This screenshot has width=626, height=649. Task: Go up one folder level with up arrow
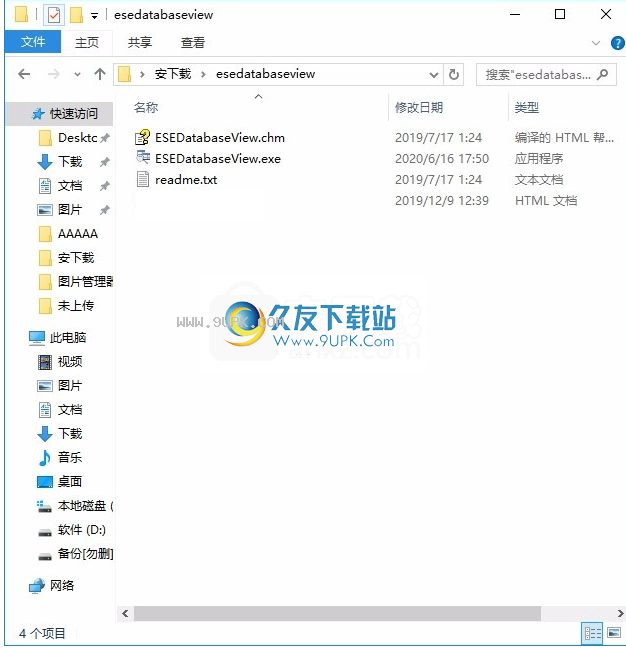(x=100, y=75)
